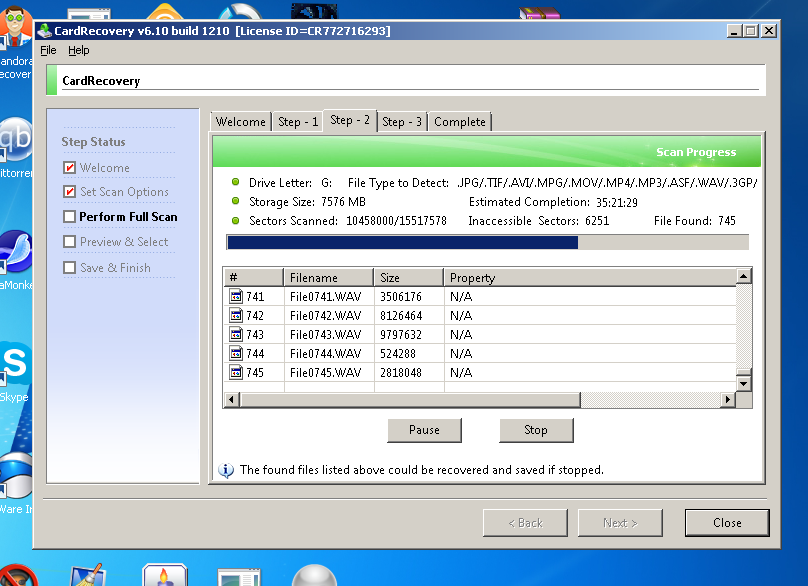Image resolution: width=808 pixels, height=586 pixels.
Task: Click Sectors Scanned value 10458000/15517578
Action: point(396,221)
